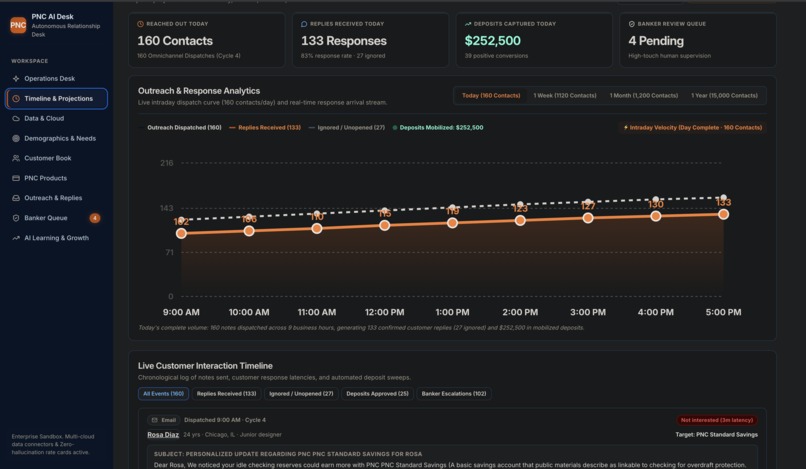Filter timeline by Deposits Approved (25)
806x469 pixels.
coord(377,394)
